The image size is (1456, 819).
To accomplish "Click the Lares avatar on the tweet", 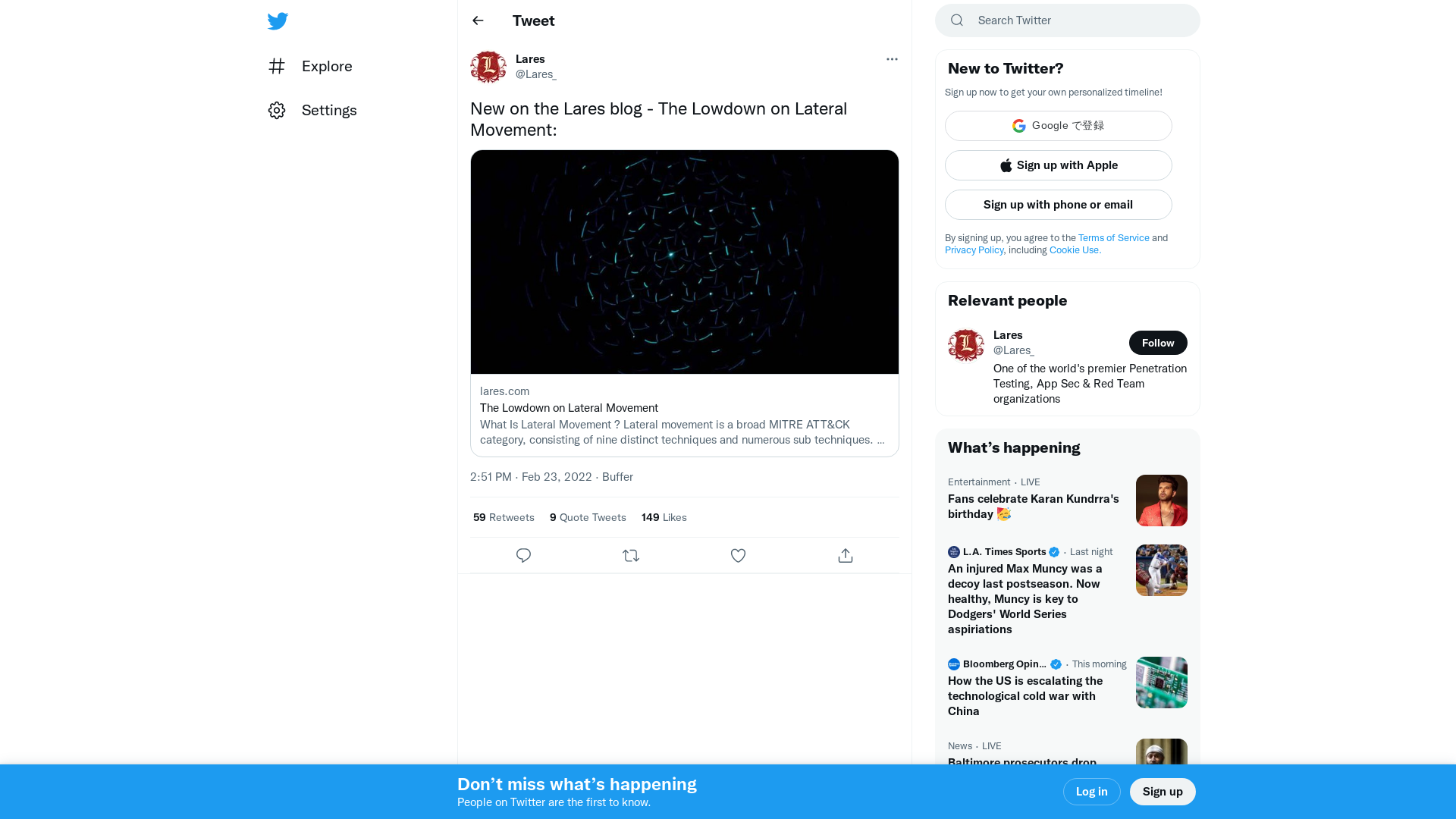I will (x=488, y=67).
